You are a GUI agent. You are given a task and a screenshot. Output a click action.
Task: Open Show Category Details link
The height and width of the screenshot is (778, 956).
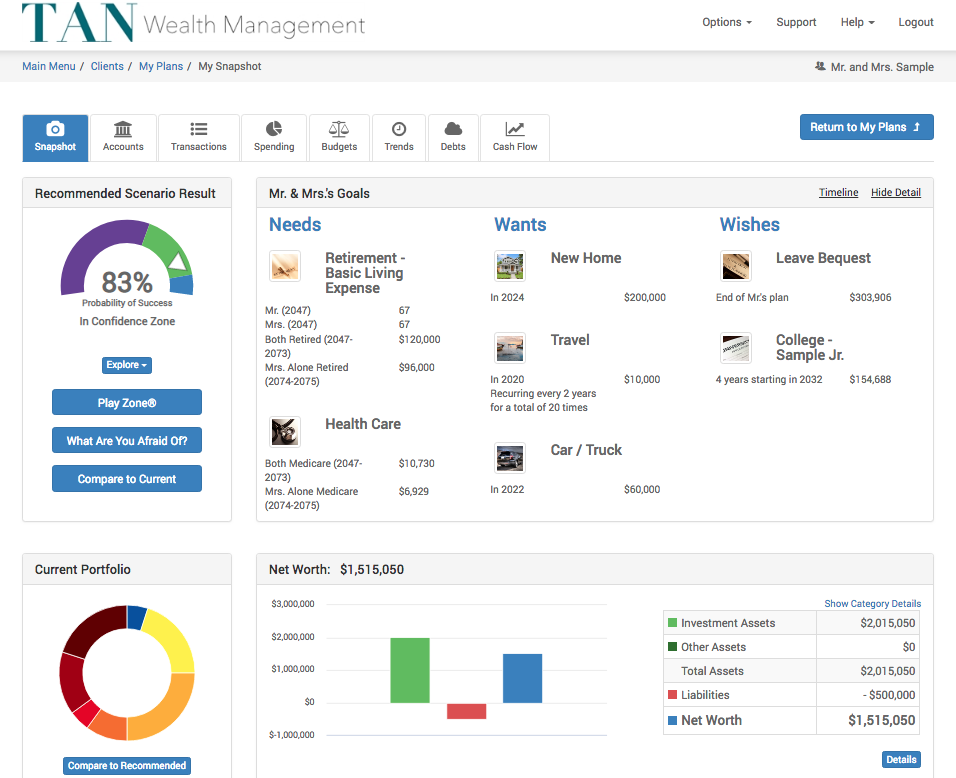click(872, 603)
